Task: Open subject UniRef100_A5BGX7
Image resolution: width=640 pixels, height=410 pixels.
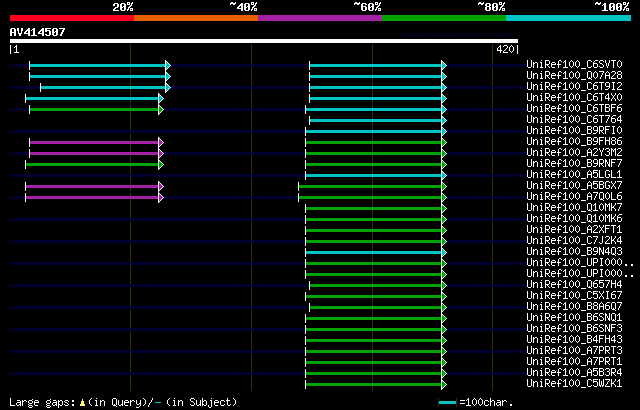Action: [574, 186]
